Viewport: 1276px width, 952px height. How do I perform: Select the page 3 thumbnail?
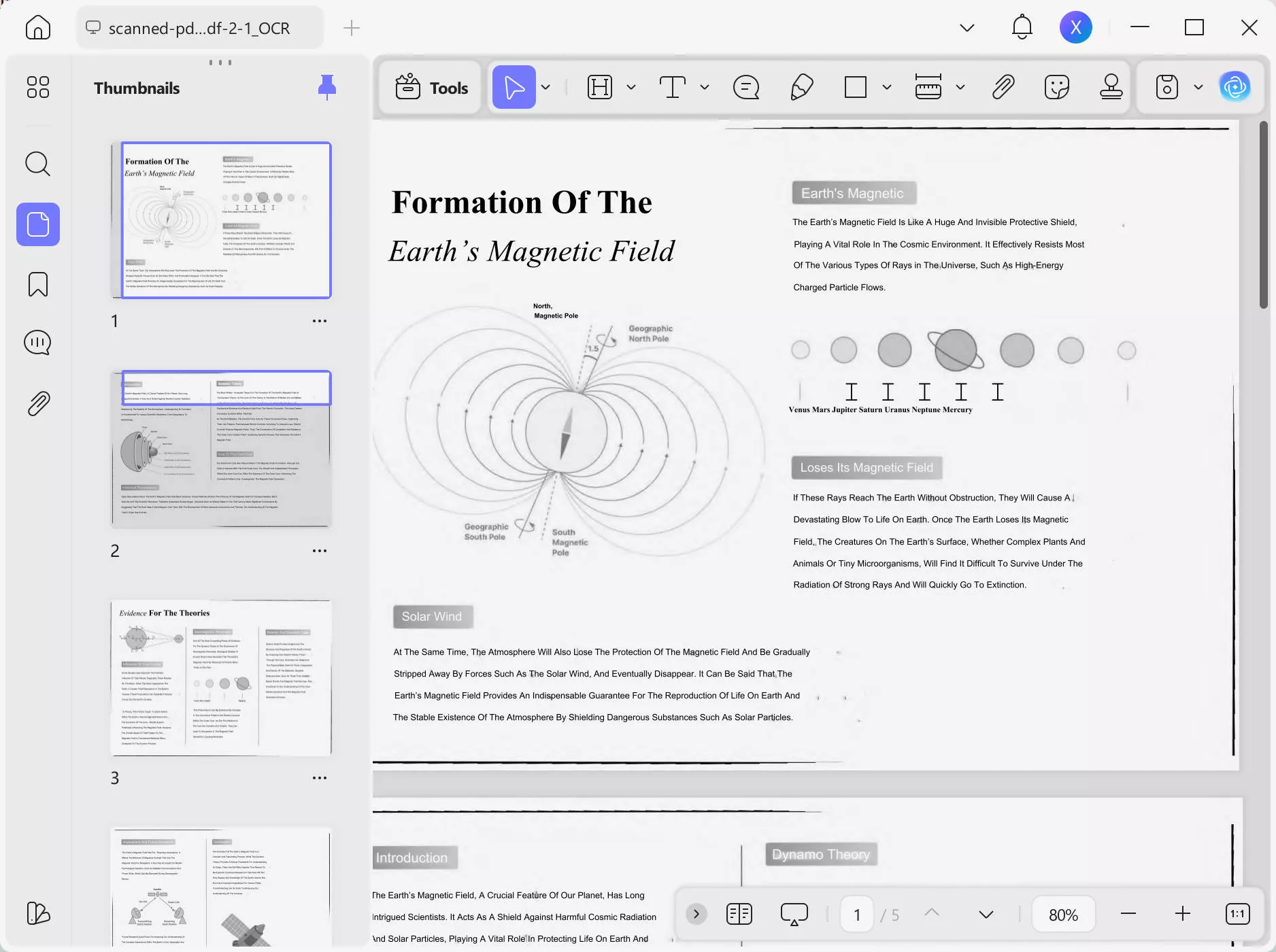221,677
